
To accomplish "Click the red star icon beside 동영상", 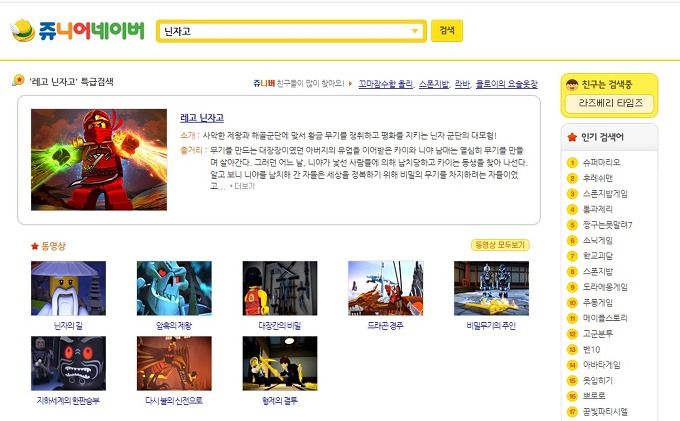I will [x=35, y=246].
